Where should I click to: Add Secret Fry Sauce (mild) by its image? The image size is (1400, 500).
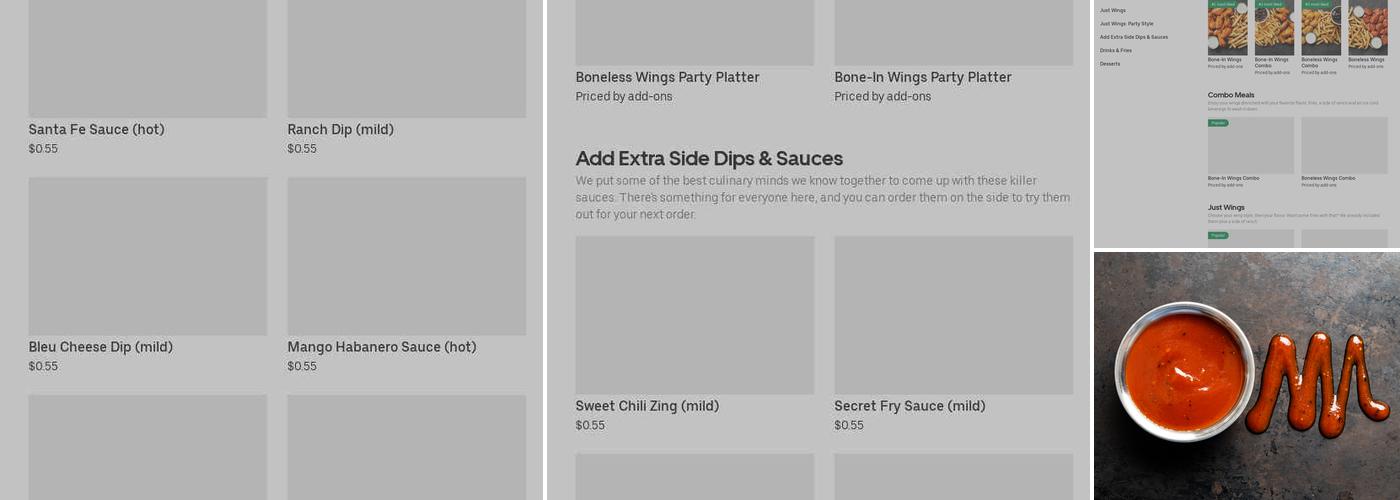pos(953,315)
